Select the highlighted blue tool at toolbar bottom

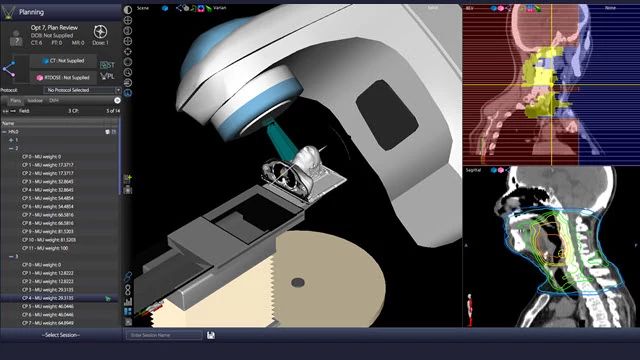tap(128, 93)
